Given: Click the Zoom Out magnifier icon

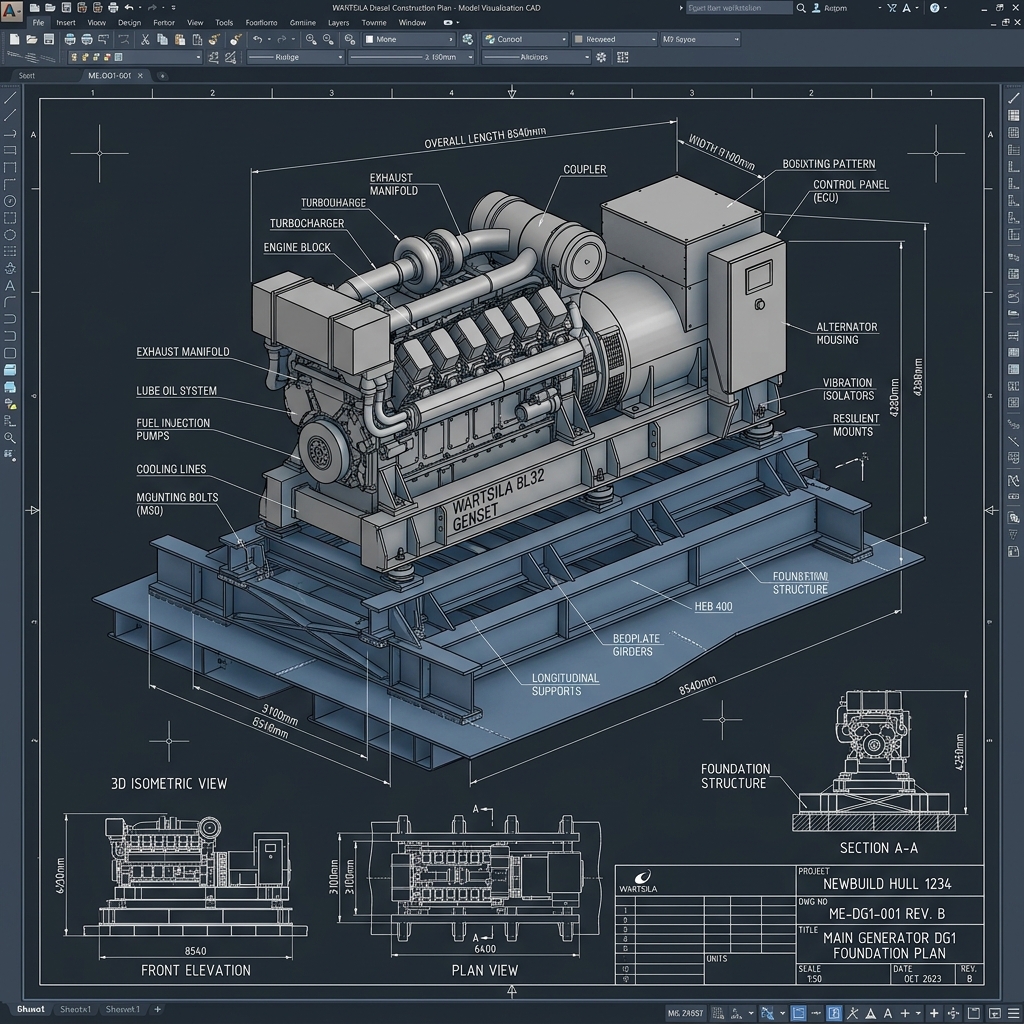Looking at the screenshot, I should [x=328, y=40].
